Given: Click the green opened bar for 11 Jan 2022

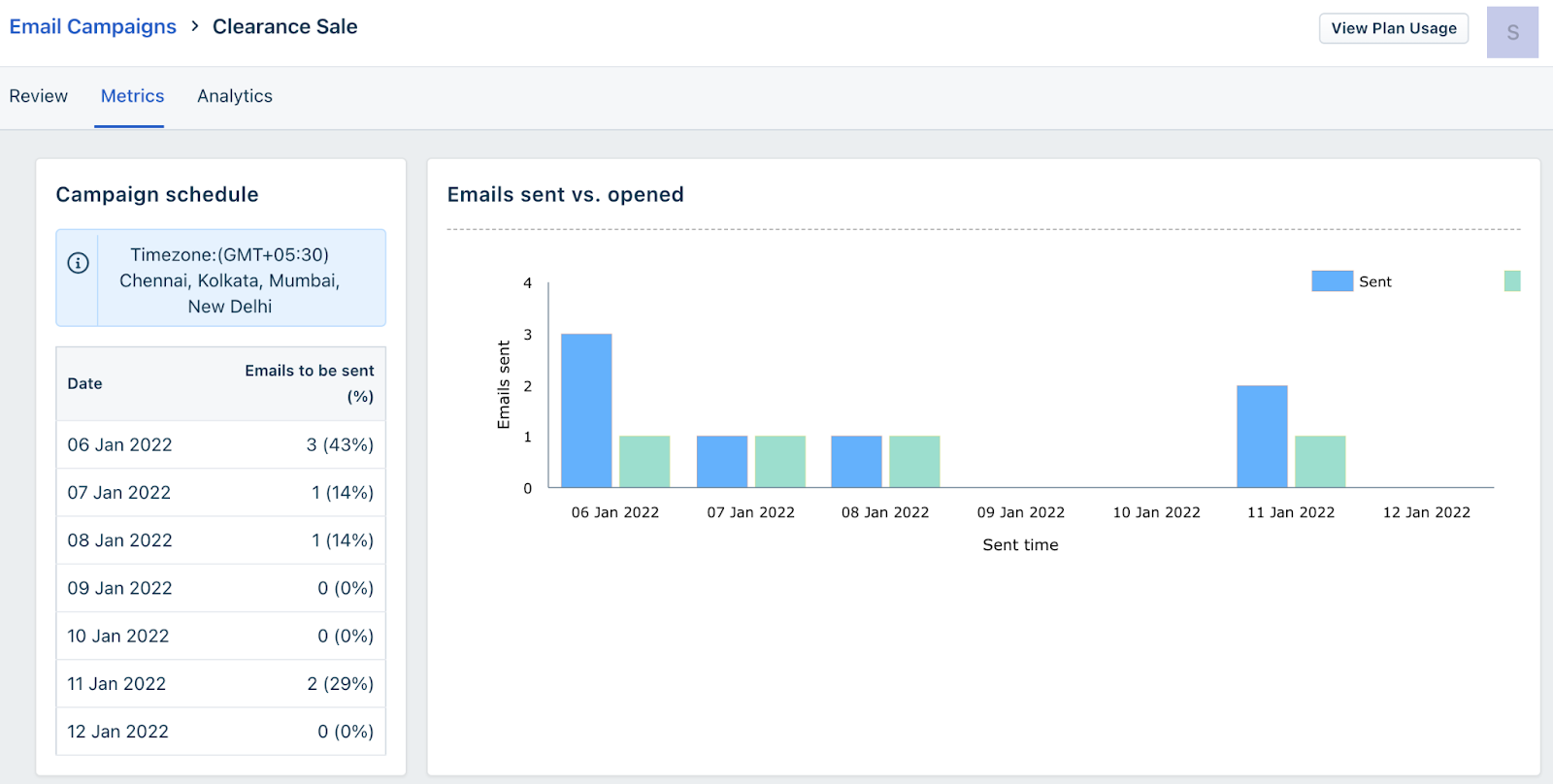Looking at the screenshot, I should (x=1320, y=462).
